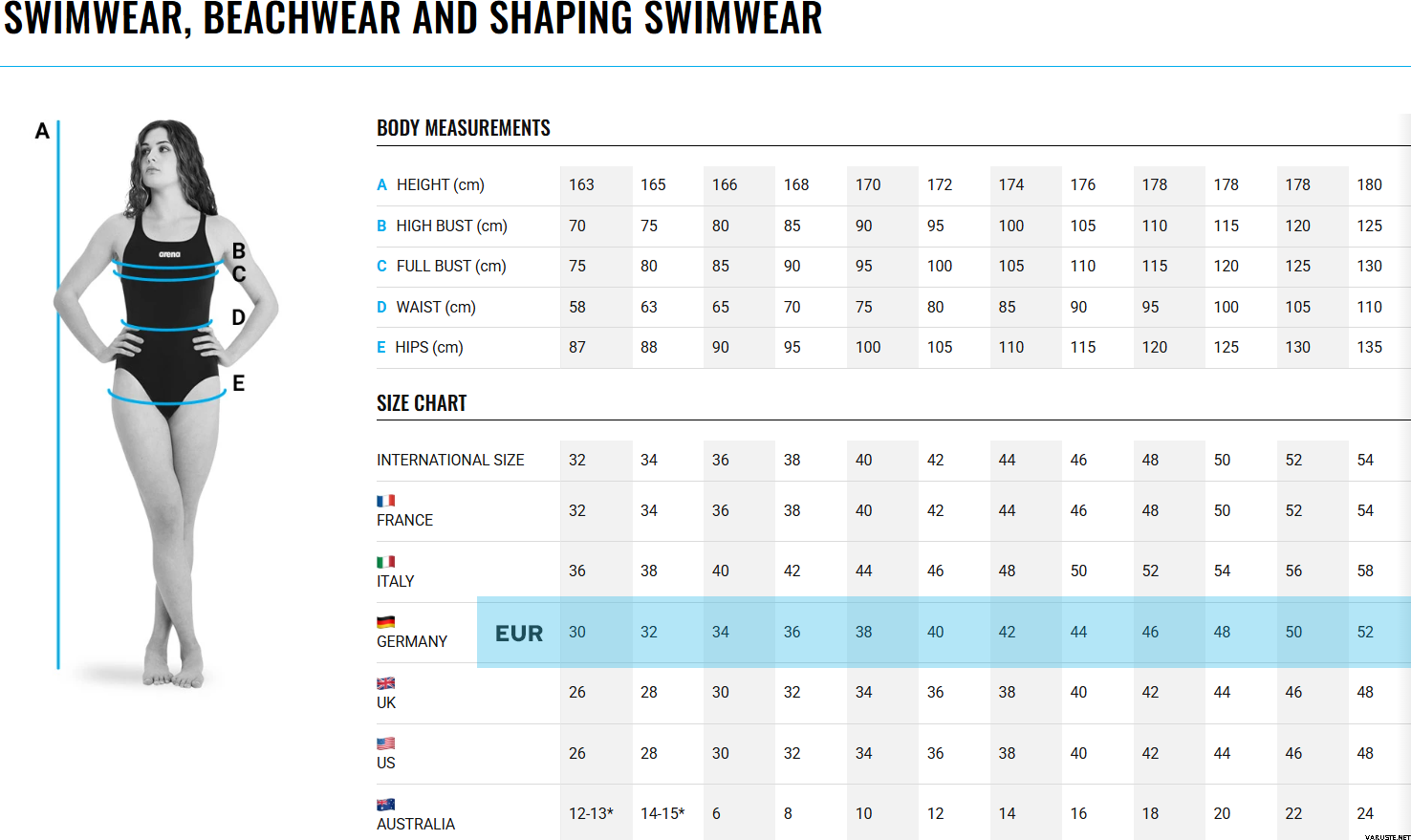Click the letter A height marker
Screen dimensions: 1411x840
(x=42, y=131)
